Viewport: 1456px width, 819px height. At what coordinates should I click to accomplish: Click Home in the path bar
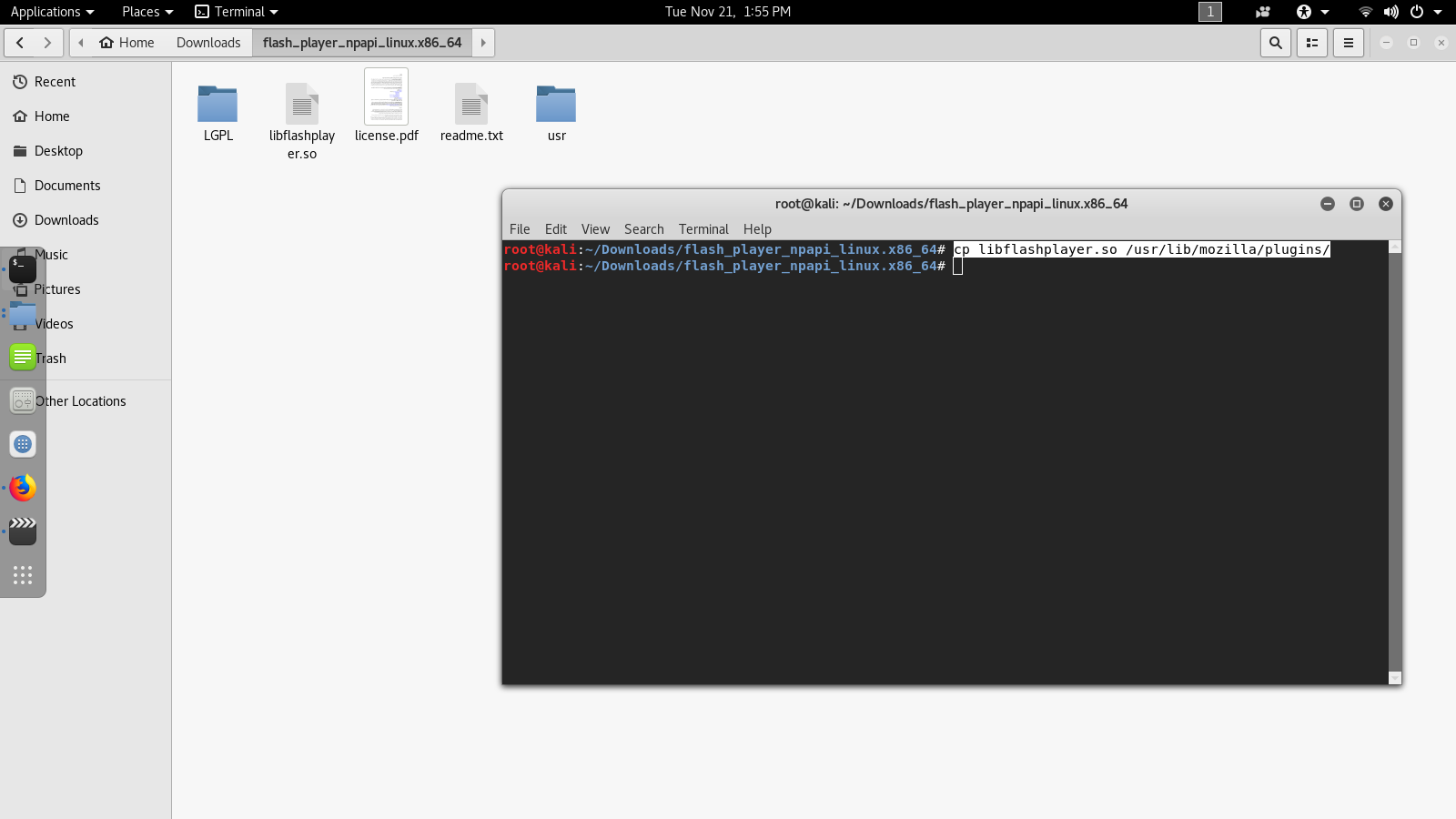(127, 43)
